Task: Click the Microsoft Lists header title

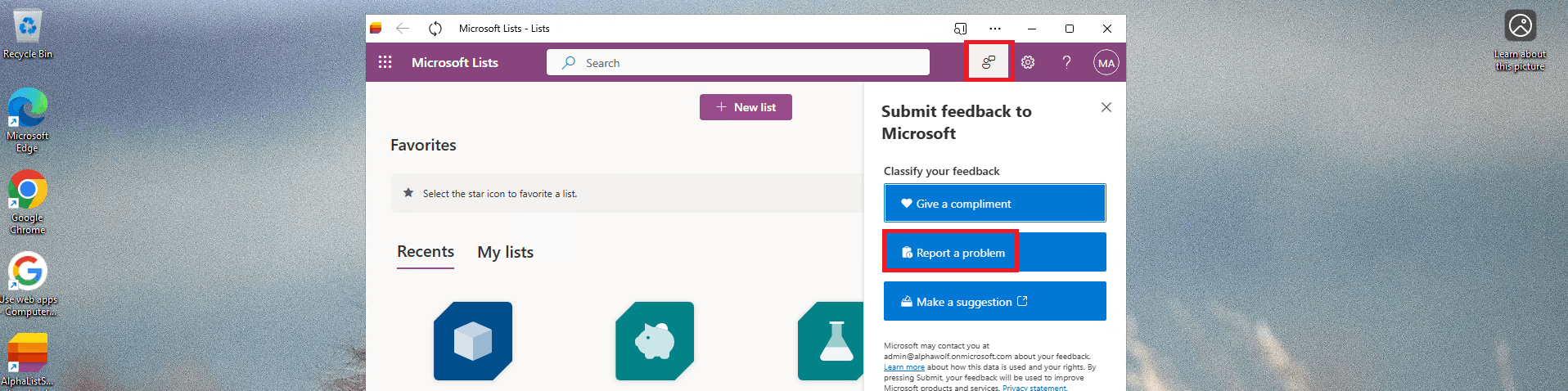Action: point(455,62)
